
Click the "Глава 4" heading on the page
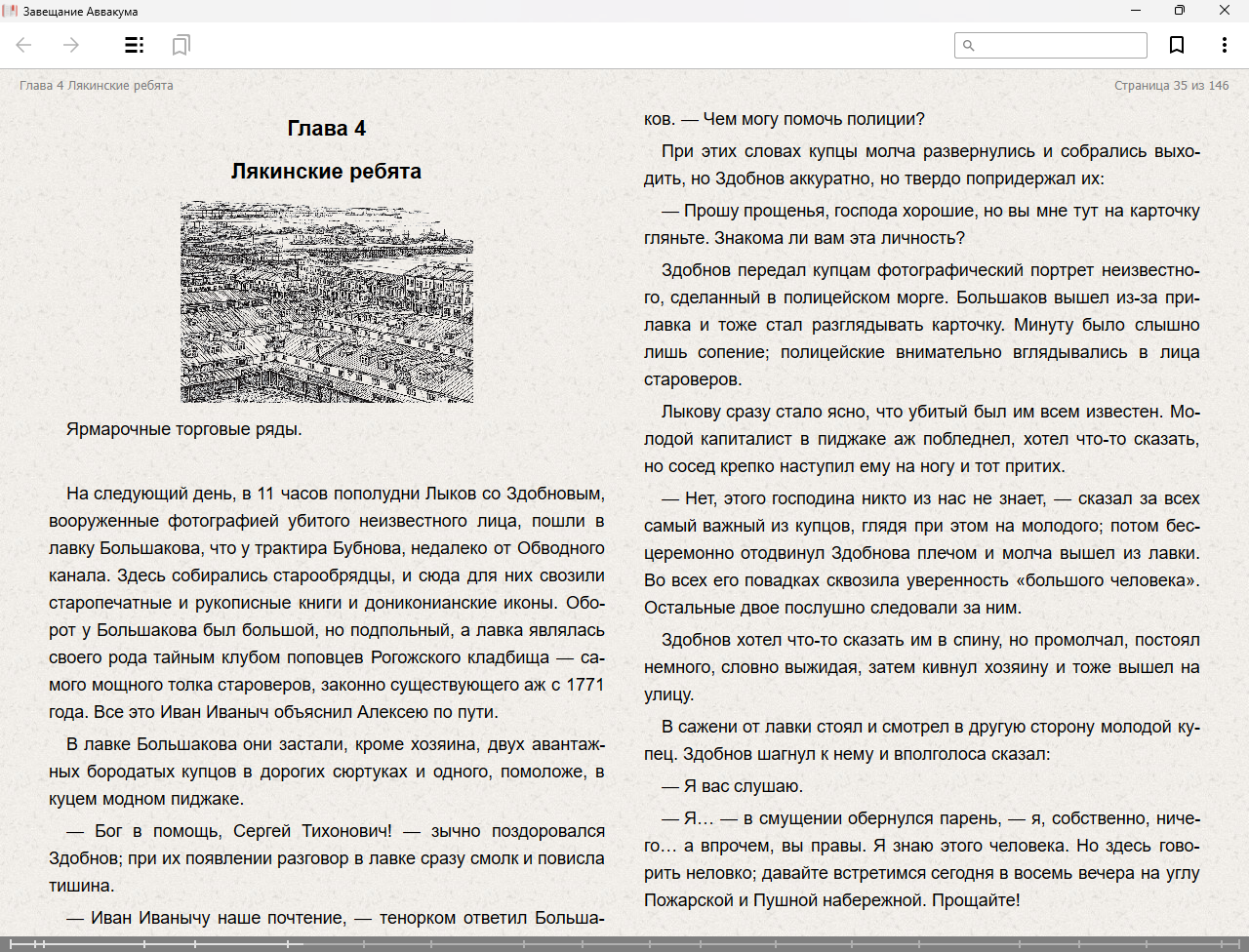(x=326, y=129)
